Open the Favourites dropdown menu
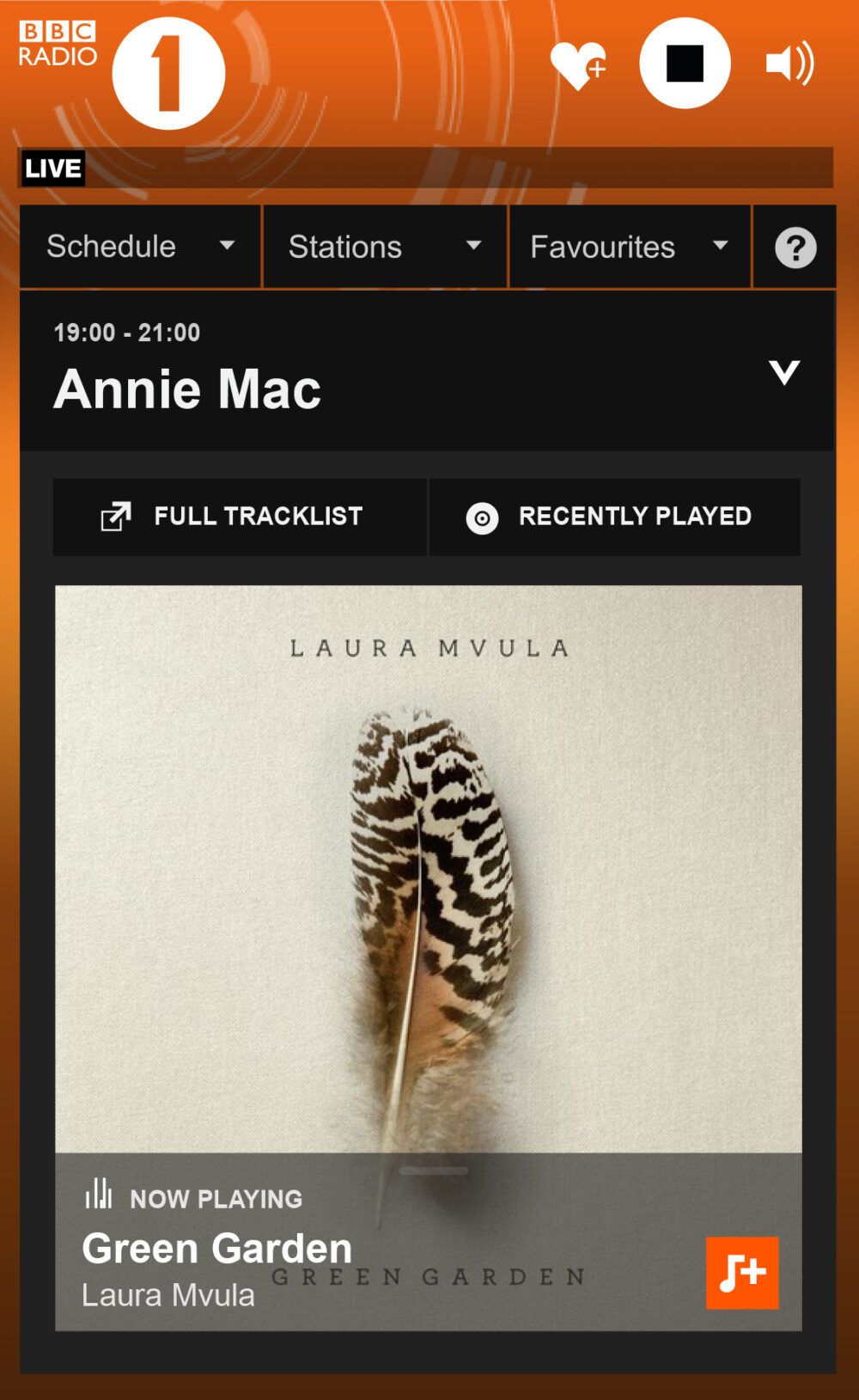859x1400 pixels. coord(630,247)
